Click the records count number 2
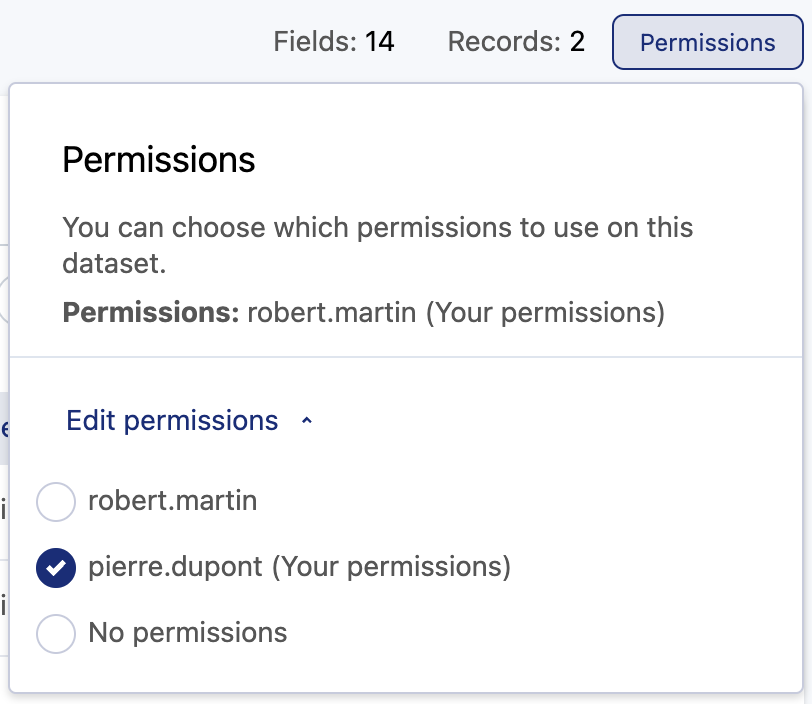Screen dimensions: 812x704 [577, 42]
